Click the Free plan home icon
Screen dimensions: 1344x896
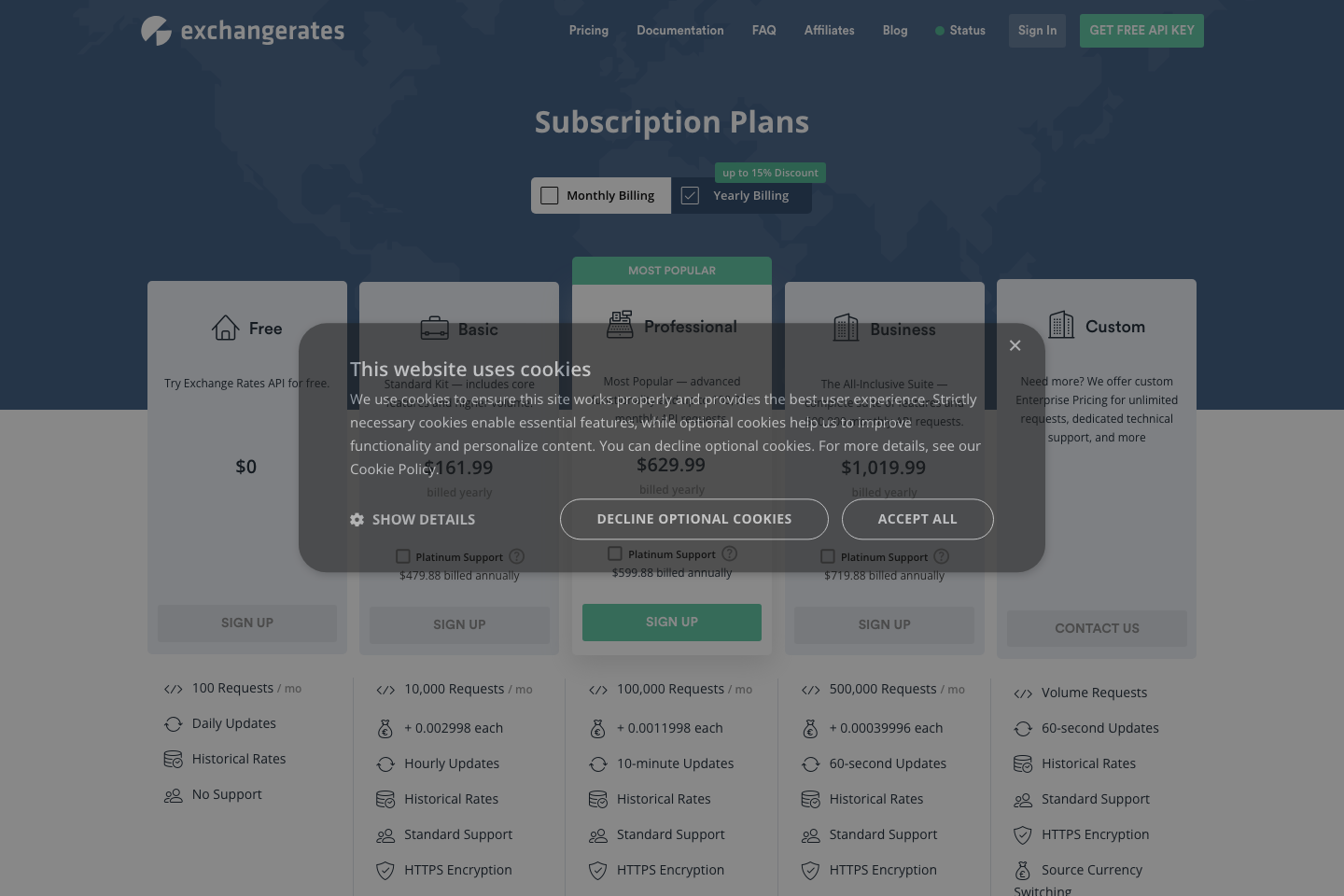click(225, 328)
